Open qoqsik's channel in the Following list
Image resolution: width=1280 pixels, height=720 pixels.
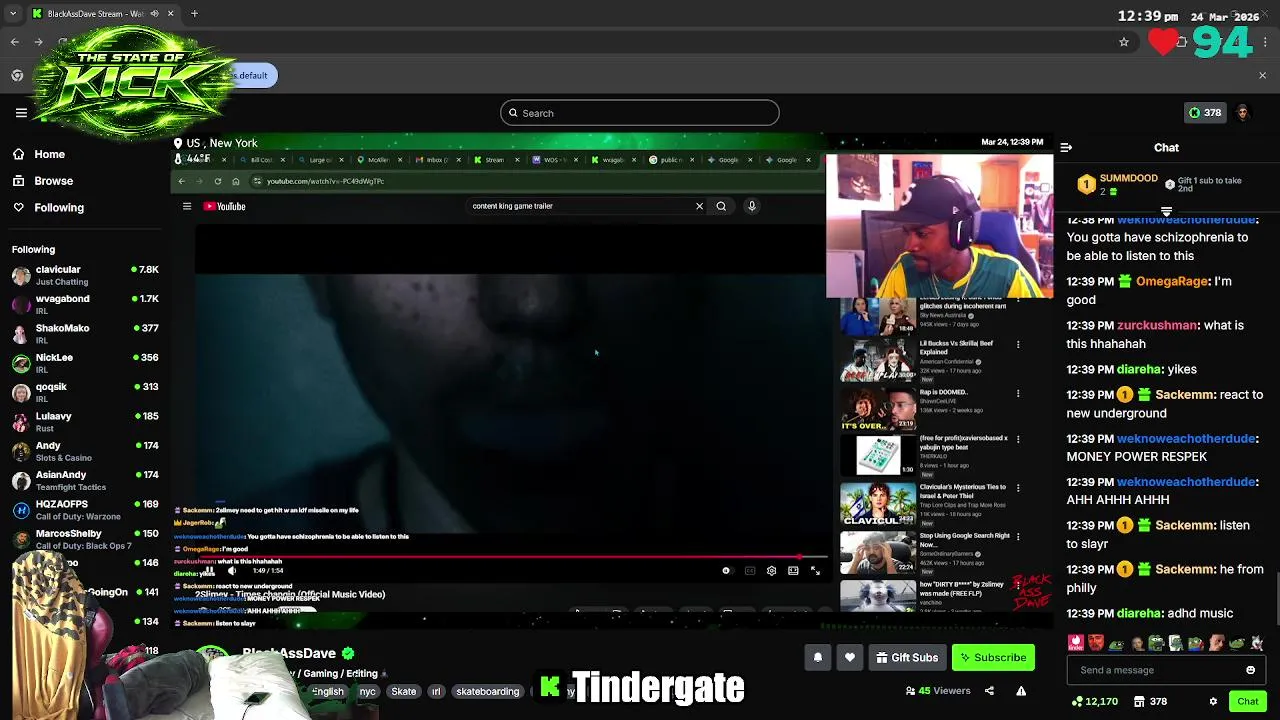tap(85, 392)
